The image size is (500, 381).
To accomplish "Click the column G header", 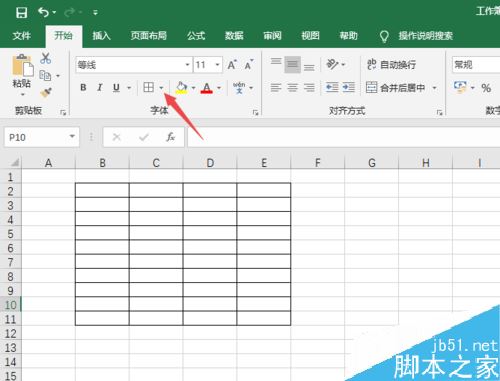I will coord(372,163).
